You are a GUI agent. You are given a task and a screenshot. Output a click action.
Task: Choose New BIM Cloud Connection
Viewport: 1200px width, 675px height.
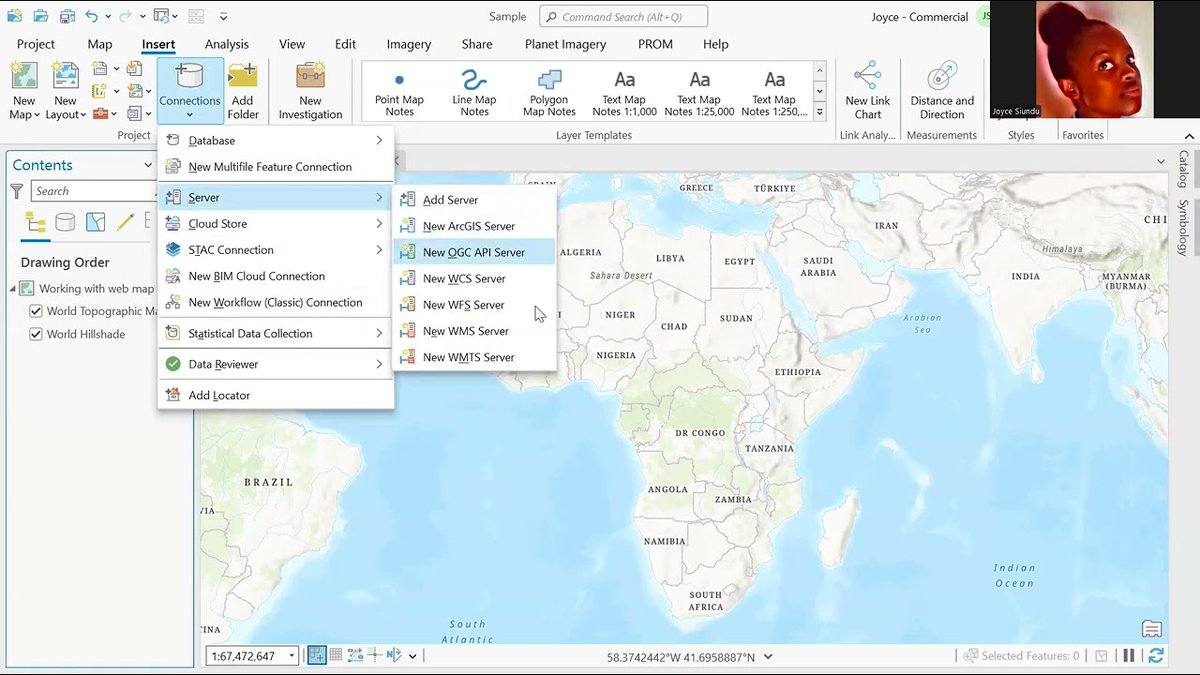pyautogui.click(x=275, y=276)
